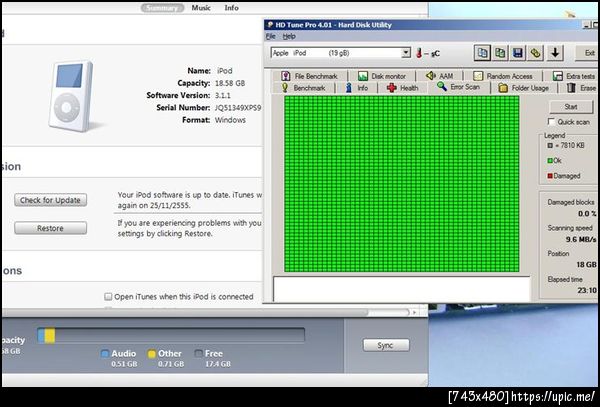Screen dimensions: 600x407
Task: Open the Disk monitor tab
Action: (382, 76)
